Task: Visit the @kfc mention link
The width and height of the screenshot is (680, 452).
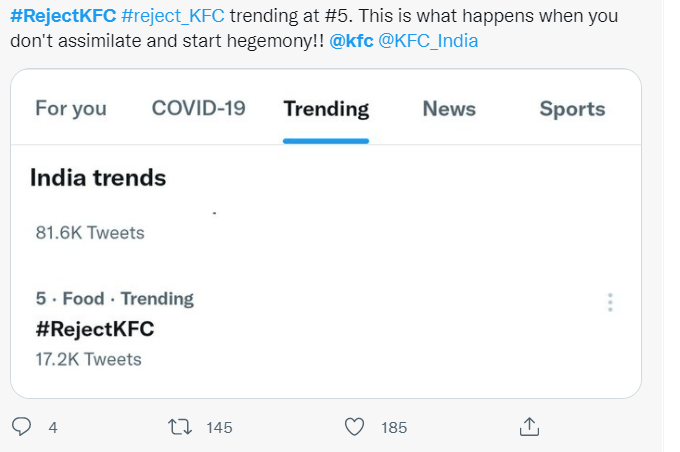Action: coord(351,41)
